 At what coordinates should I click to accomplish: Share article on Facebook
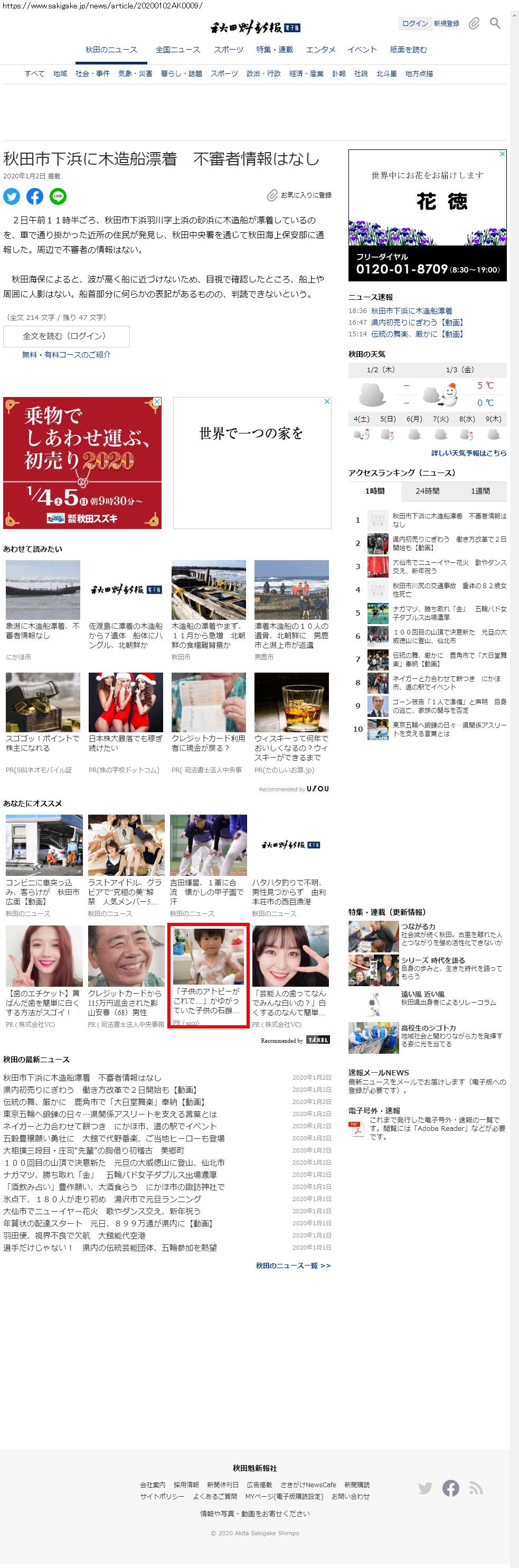pos(35,196)
